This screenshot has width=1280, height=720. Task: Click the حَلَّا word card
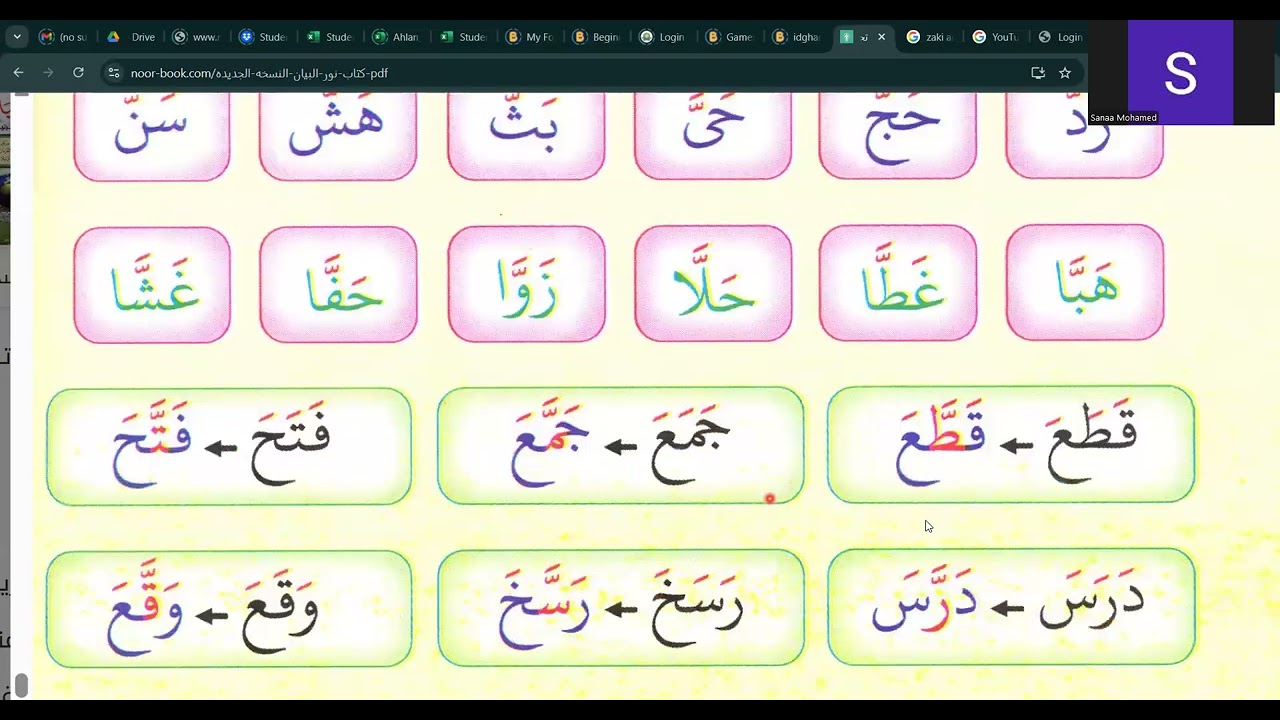pyautogui.click(x=713, y=283)
